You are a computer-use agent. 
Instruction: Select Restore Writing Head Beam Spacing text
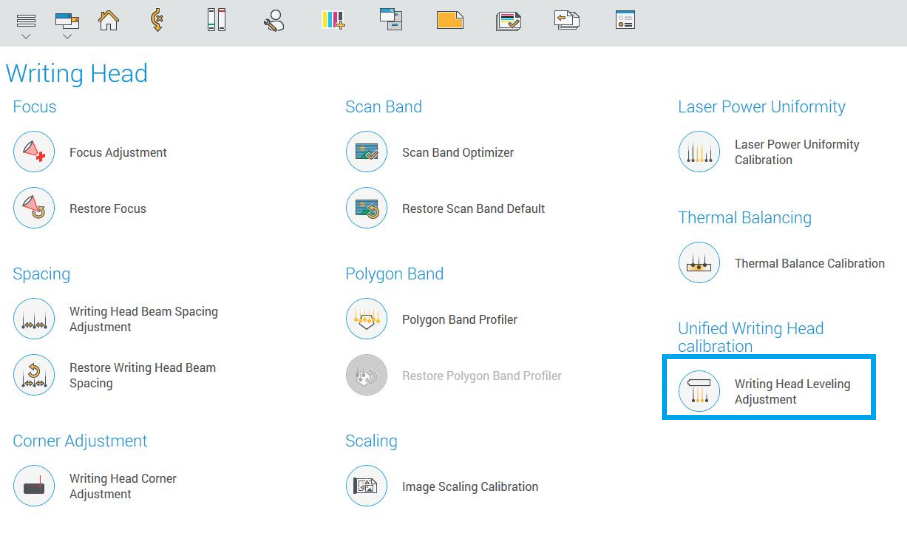coord(142,376)
